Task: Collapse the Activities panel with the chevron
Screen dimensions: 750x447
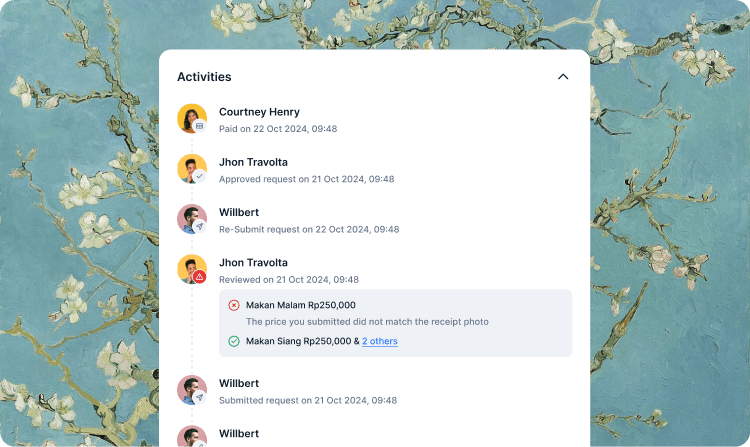Action: (563, 77)
